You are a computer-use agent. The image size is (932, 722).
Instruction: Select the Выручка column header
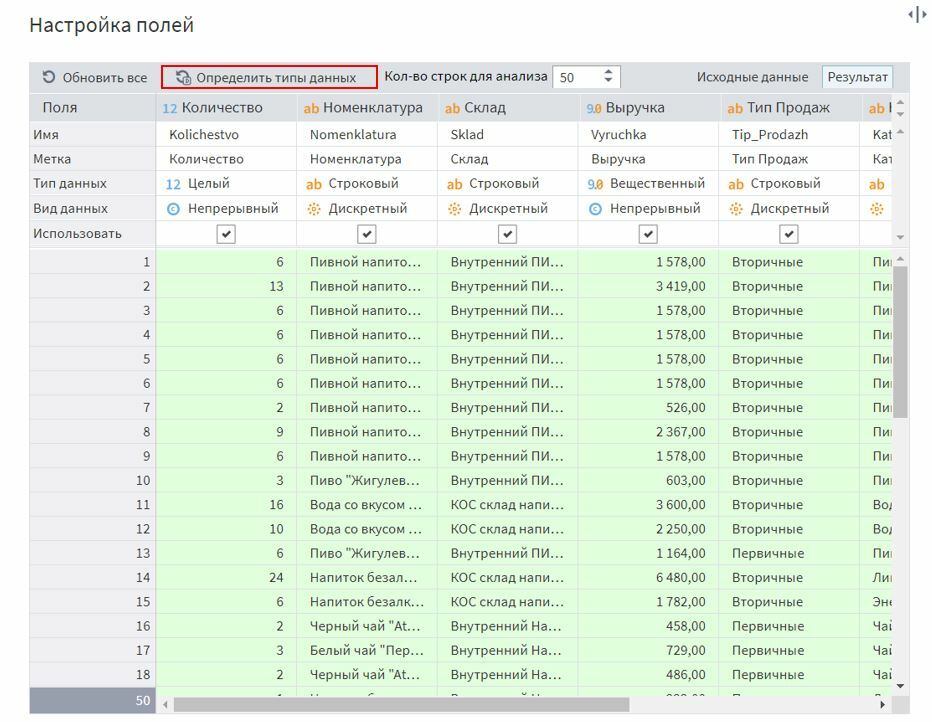click(x=648, y=108)
